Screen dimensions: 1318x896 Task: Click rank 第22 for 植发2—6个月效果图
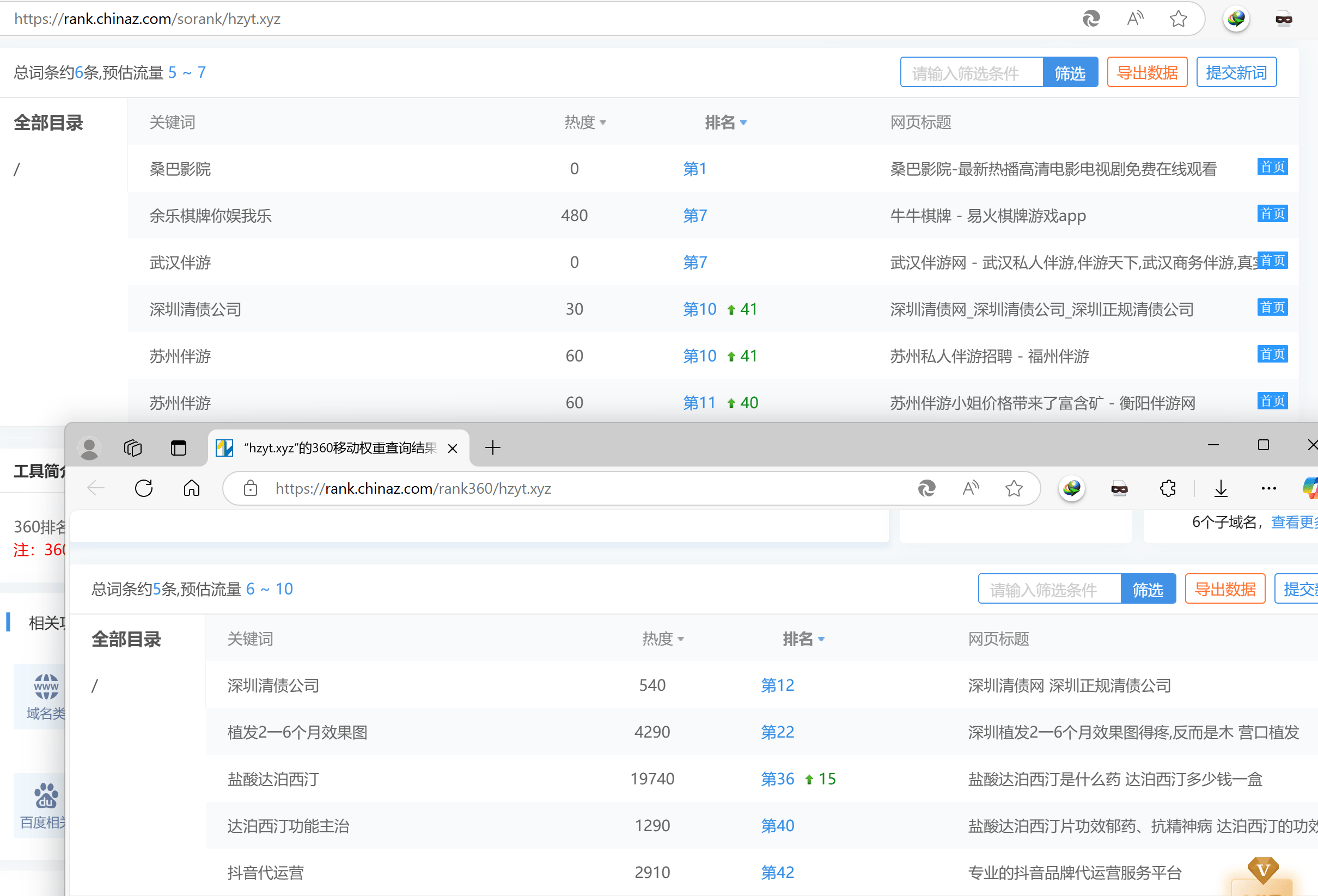coord(778,732)
